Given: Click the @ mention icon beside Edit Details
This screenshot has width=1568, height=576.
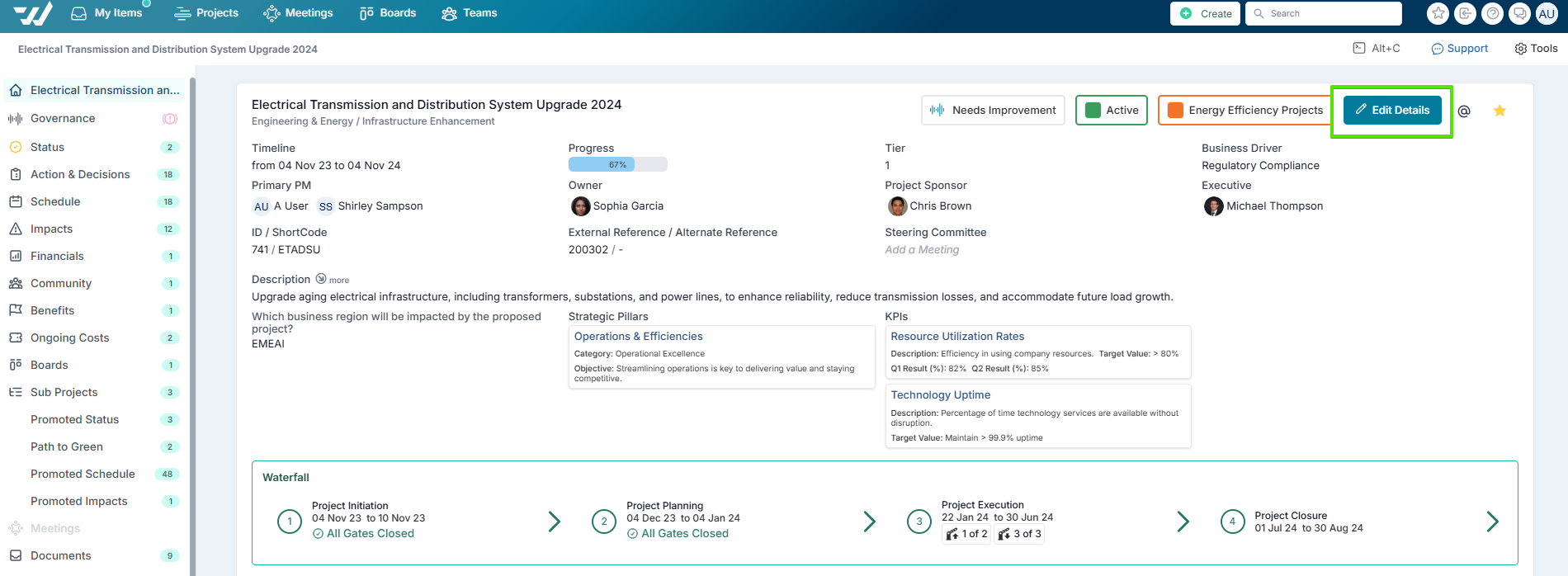Looking at the screenshot, I should 1464,111.
